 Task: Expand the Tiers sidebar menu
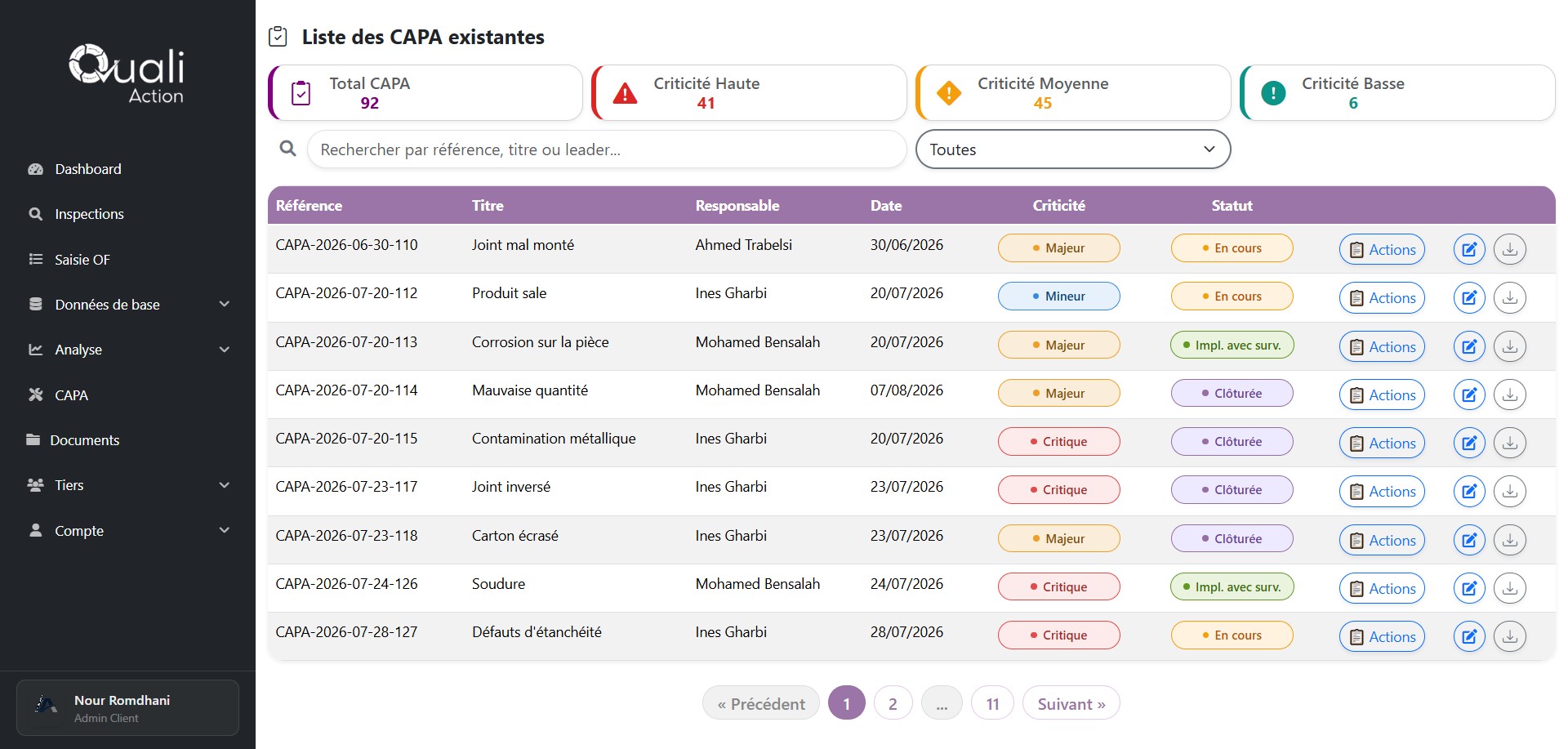coord(129,485)
